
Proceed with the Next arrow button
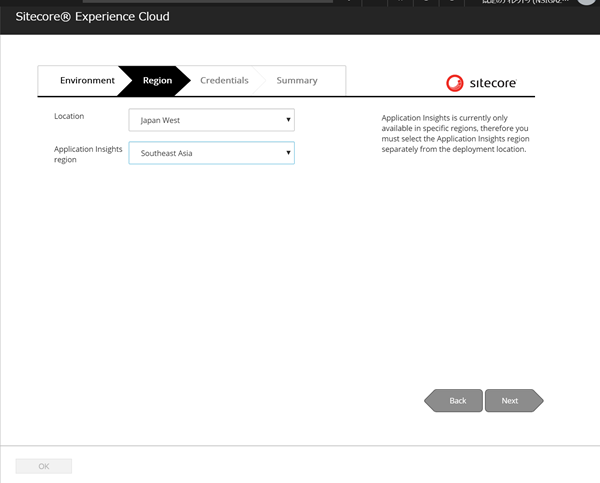pos(514,401)
